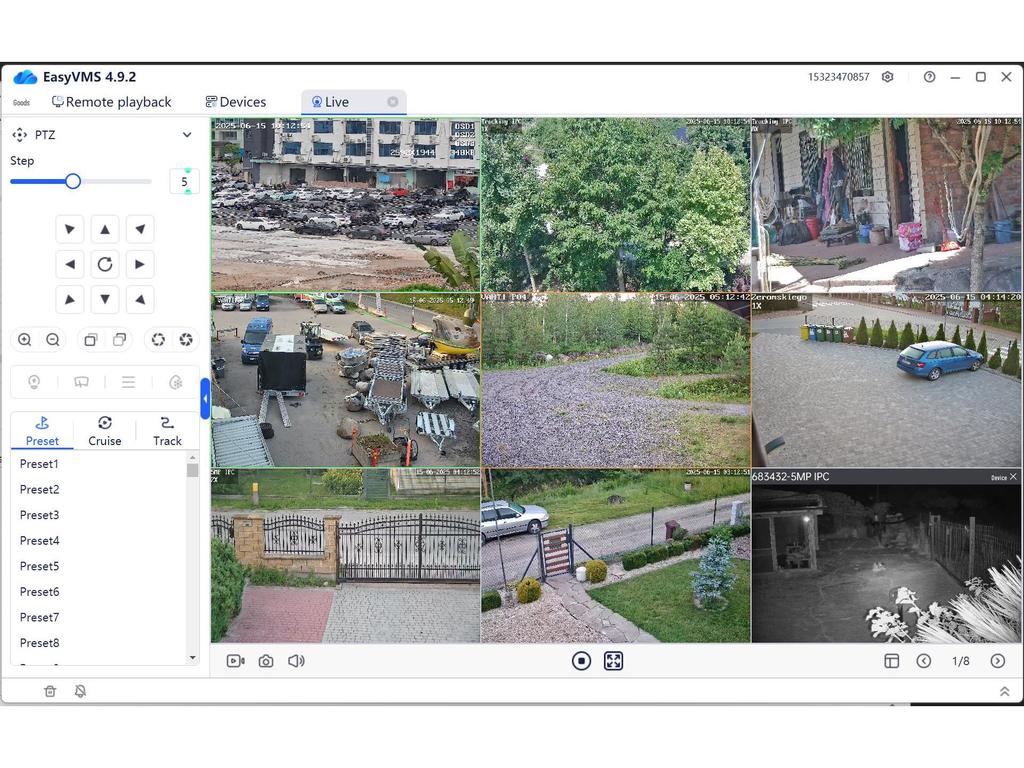The height and width of the screenshot is (768, 1024).
Task: Enter fullscreen view of the camera grid
Action: 613,661
